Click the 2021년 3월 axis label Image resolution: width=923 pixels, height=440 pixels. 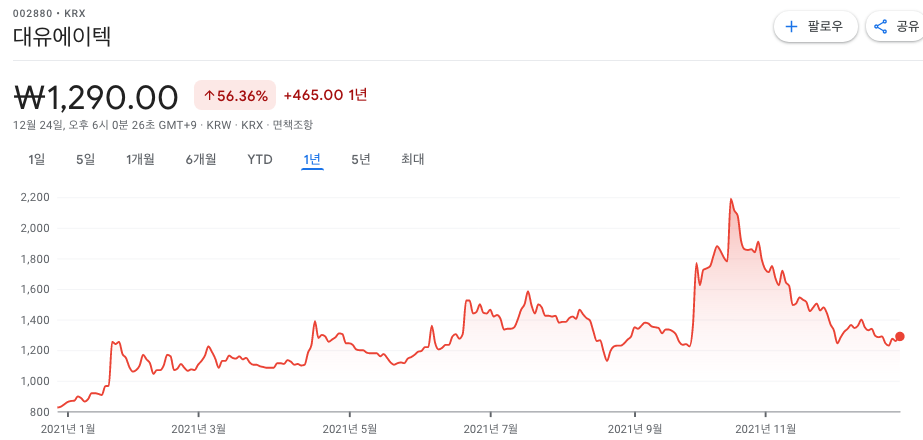coord(198,429)
